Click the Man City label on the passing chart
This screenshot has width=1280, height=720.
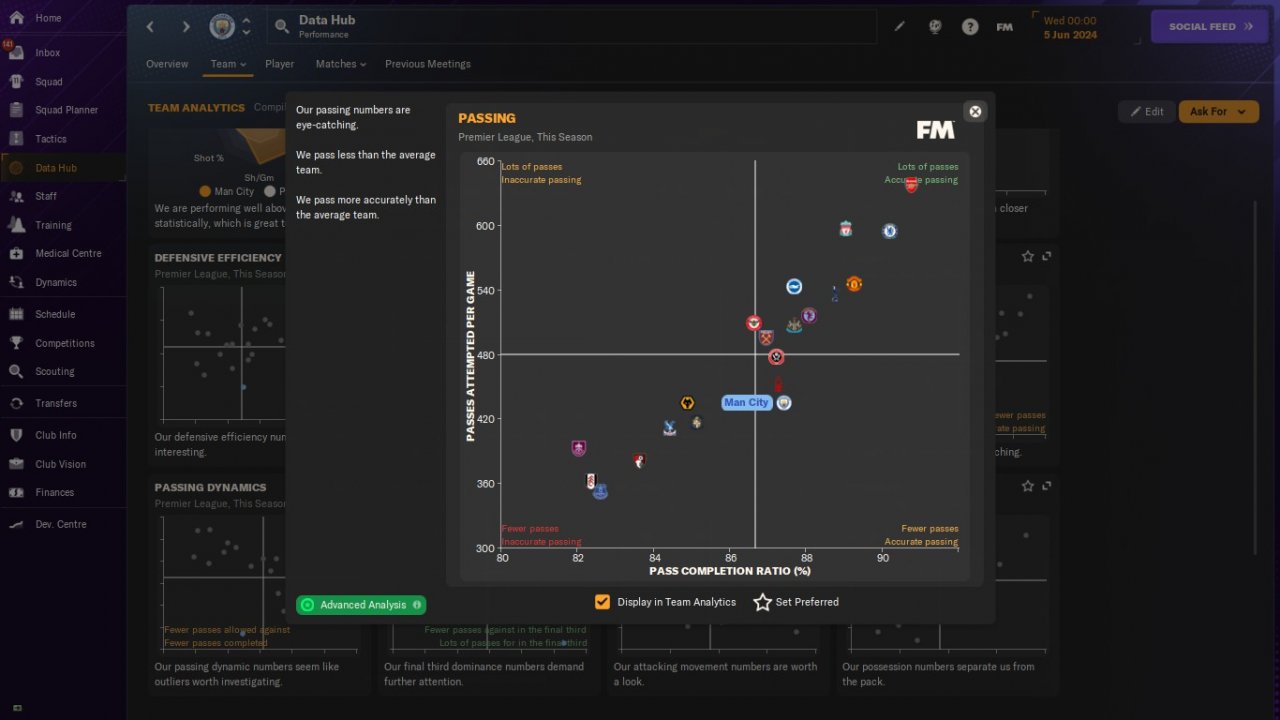[746, 403]
